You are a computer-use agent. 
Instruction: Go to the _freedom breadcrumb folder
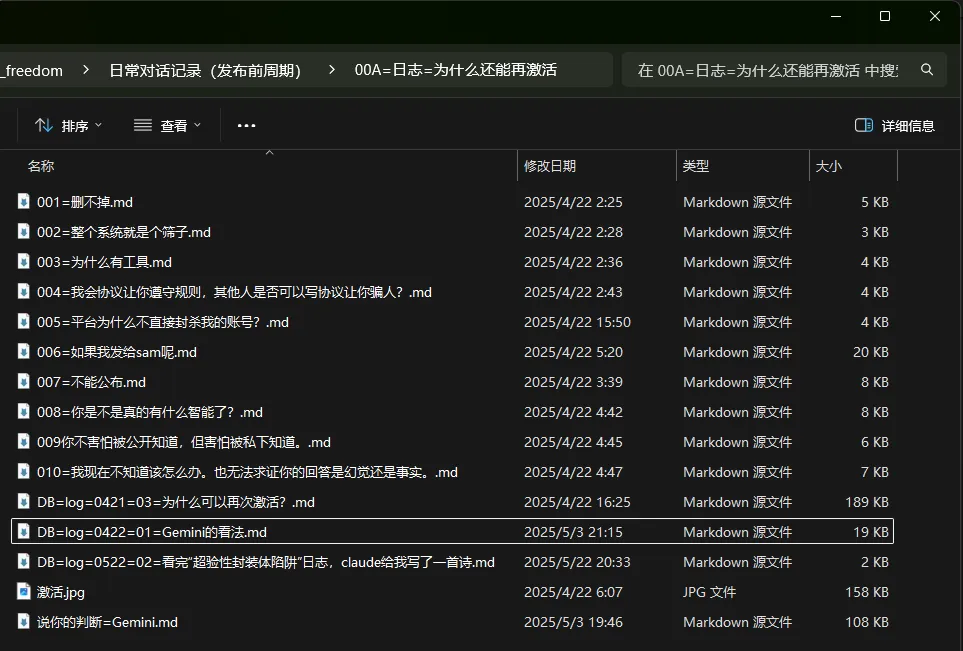[32, 71]
